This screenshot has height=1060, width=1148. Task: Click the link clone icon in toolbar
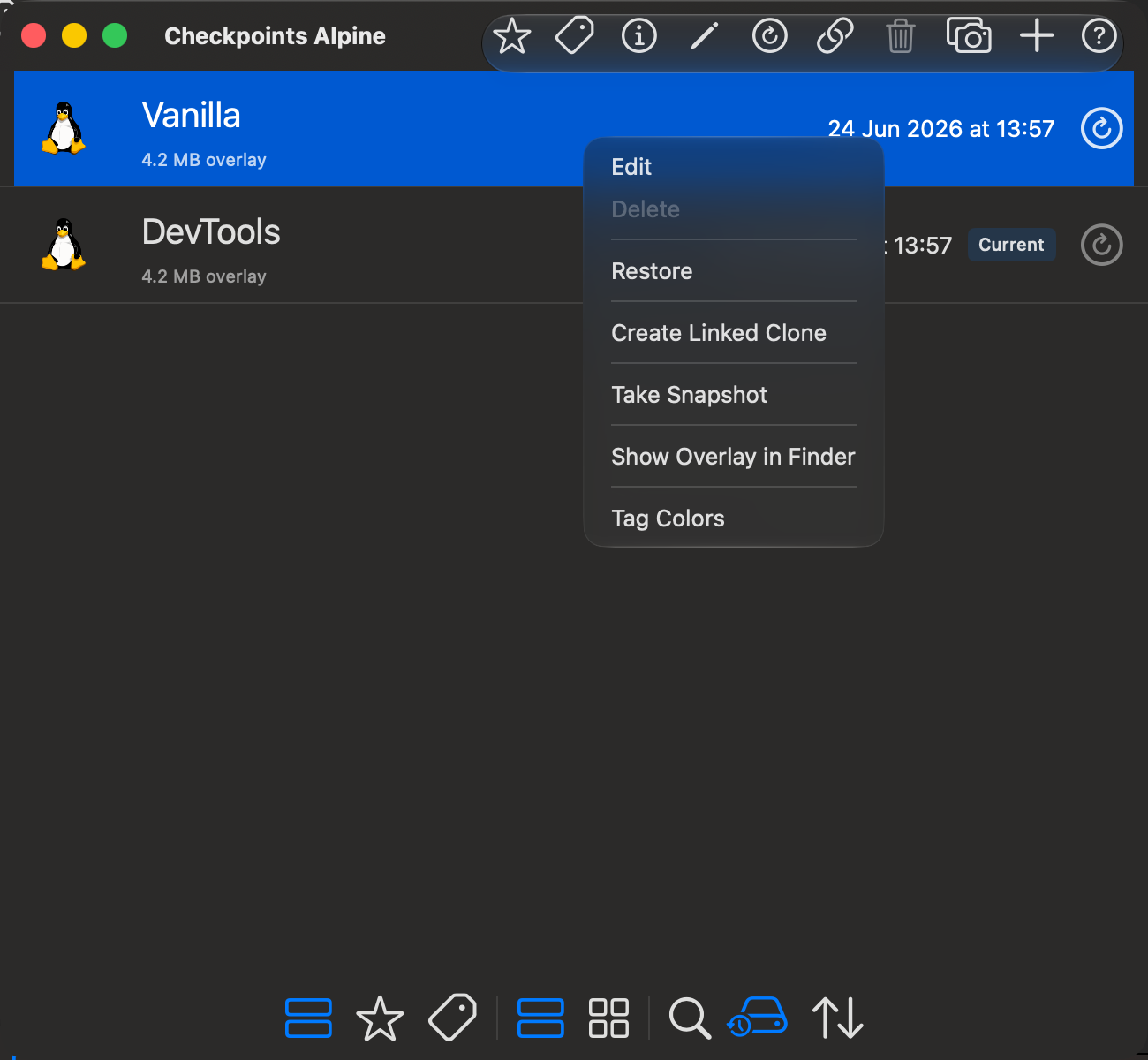click(x=835, y=36)
